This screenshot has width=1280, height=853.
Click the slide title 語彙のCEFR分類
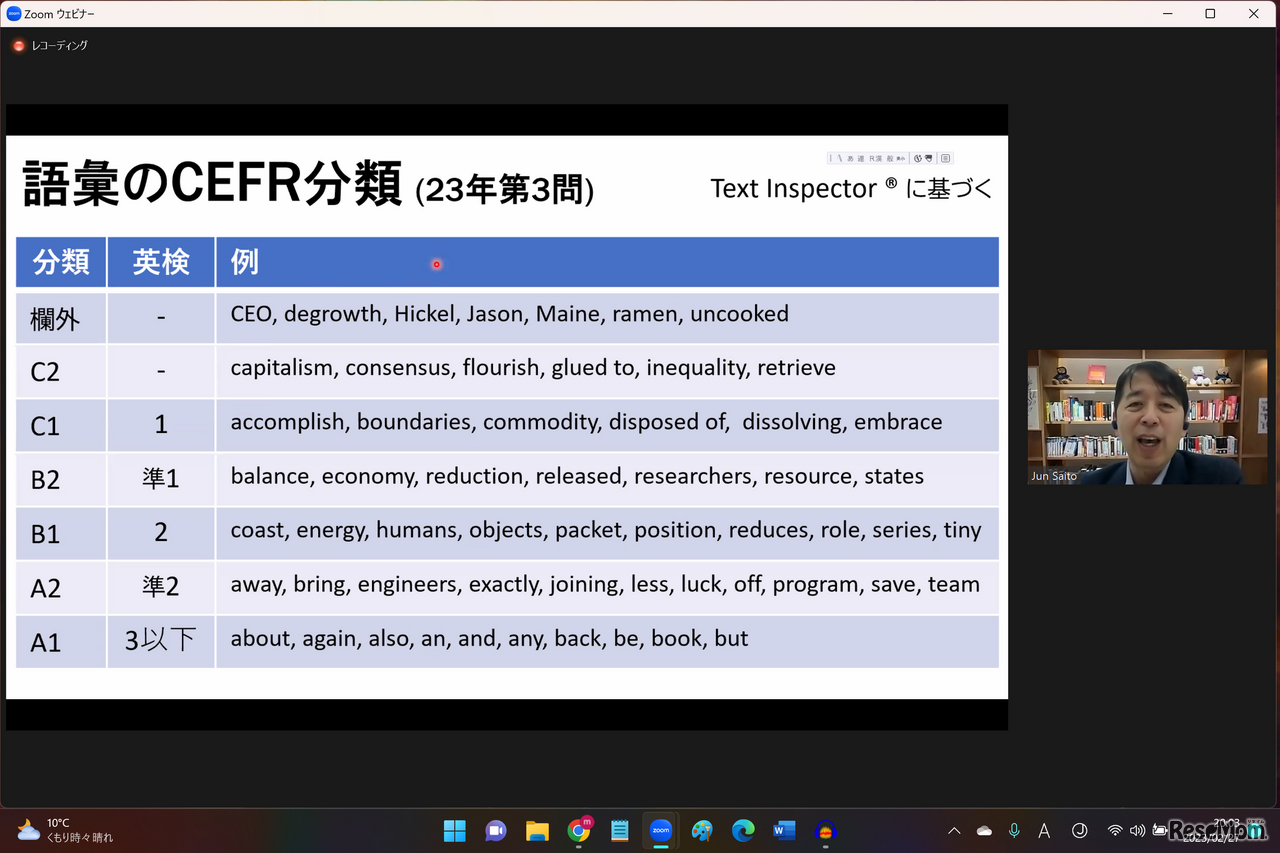point(212,184)
